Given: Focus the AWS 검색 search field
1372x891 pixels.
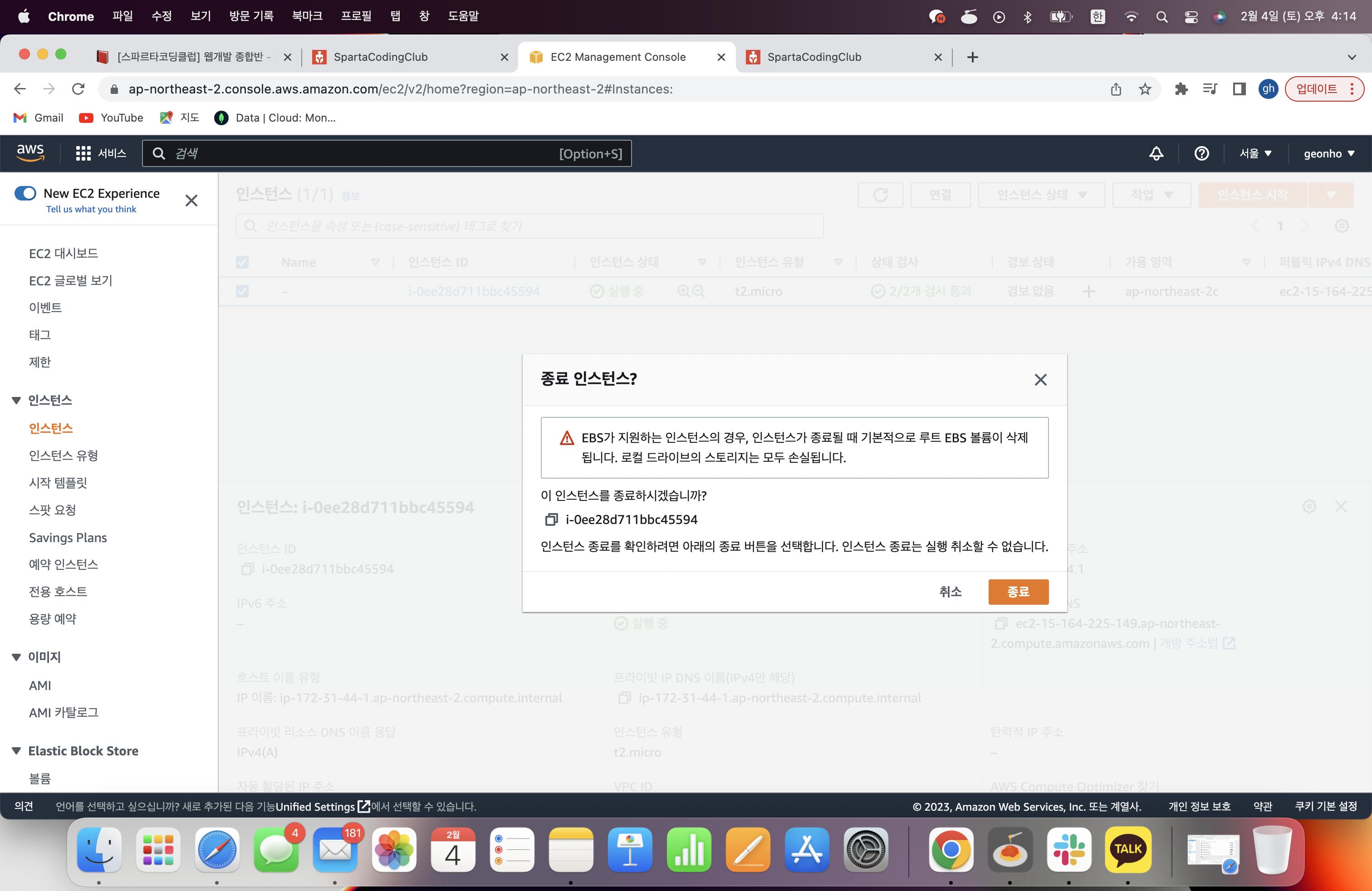Looking at the screenshot, I should click(x=386, y=153).
